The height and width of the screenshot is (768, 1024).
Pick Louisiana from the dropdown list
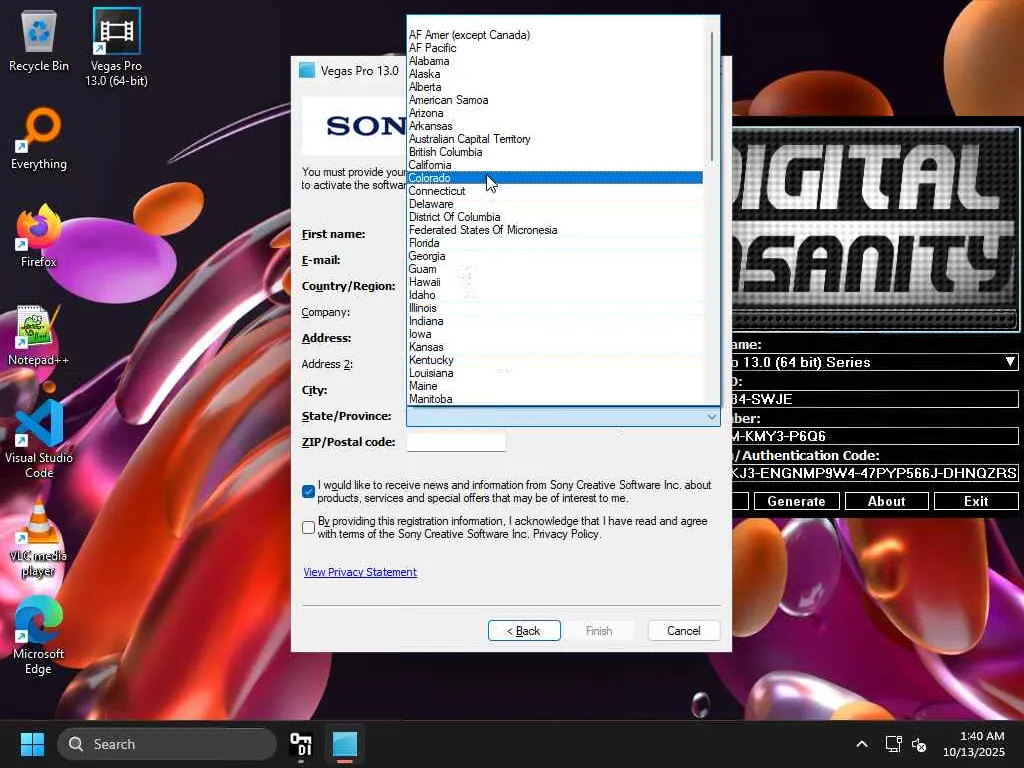click(554, 373)
